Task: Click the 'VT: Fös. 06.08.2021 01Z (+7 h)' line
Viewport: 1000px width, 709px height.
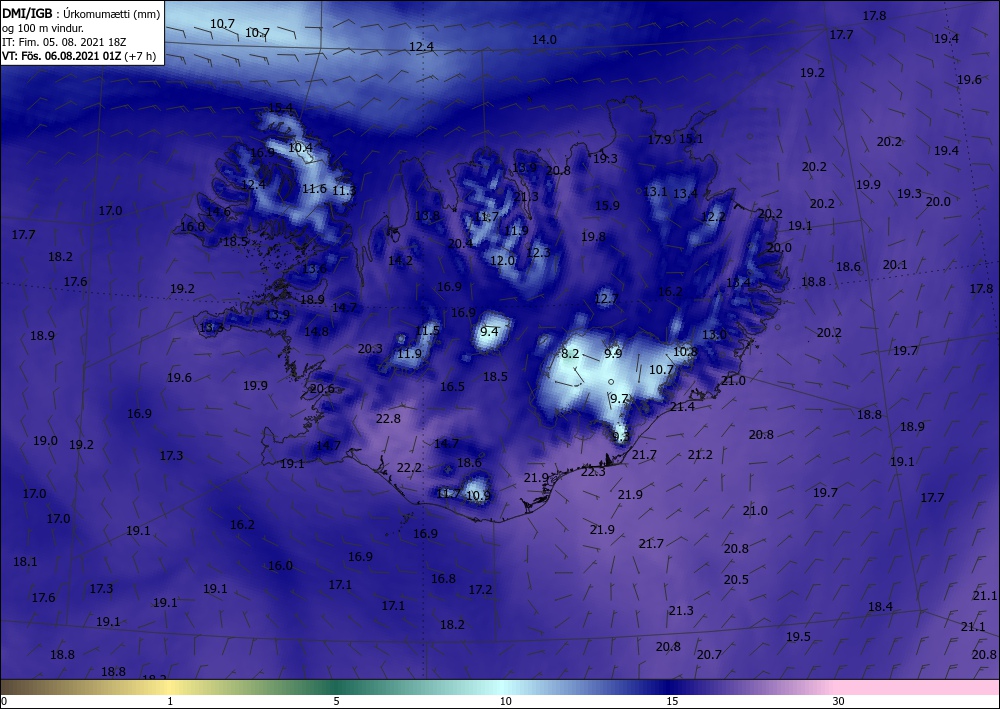Action: click(80, 55)
